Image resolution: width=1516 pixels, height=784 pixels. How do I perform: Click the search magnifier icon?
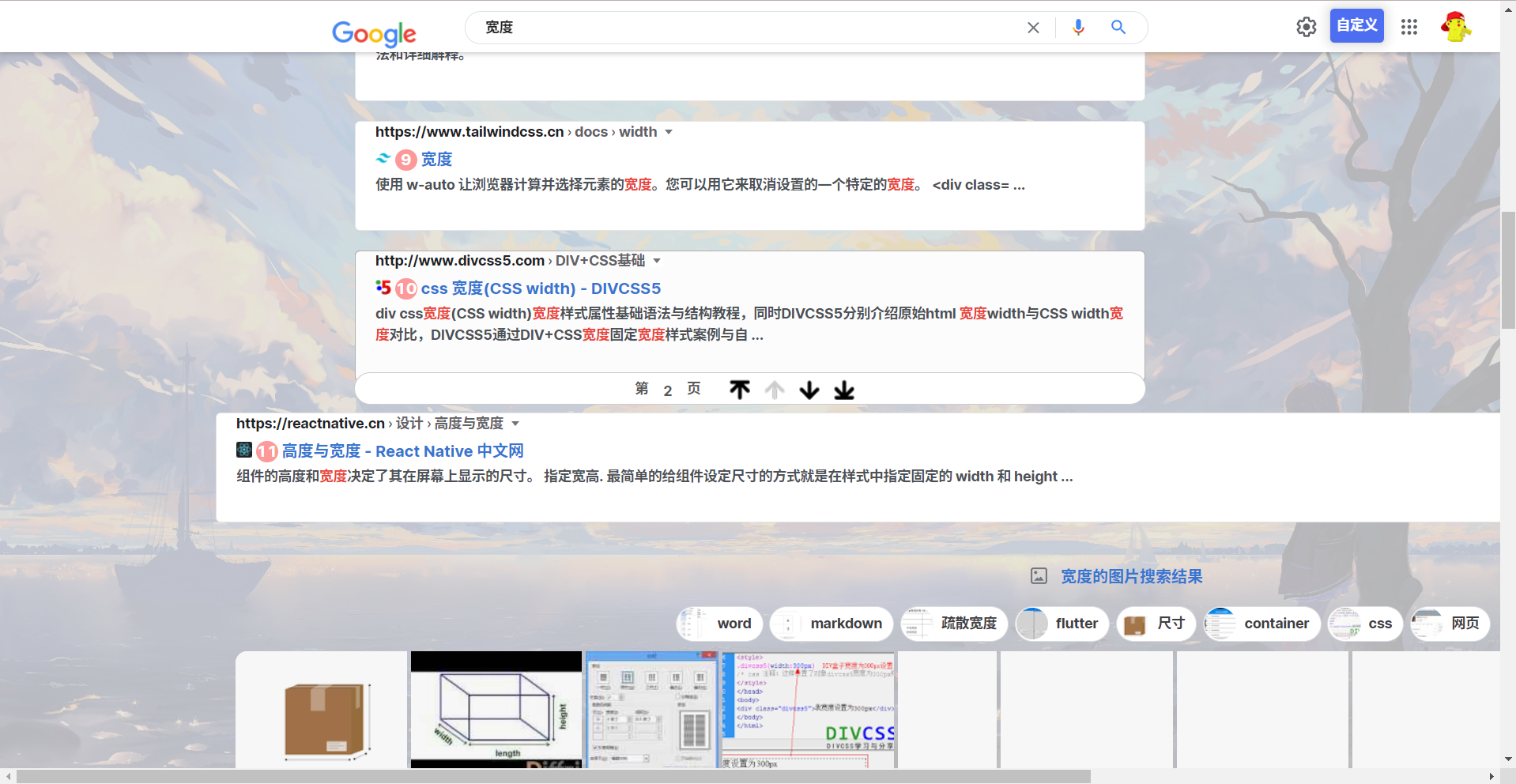(1118, 27)
